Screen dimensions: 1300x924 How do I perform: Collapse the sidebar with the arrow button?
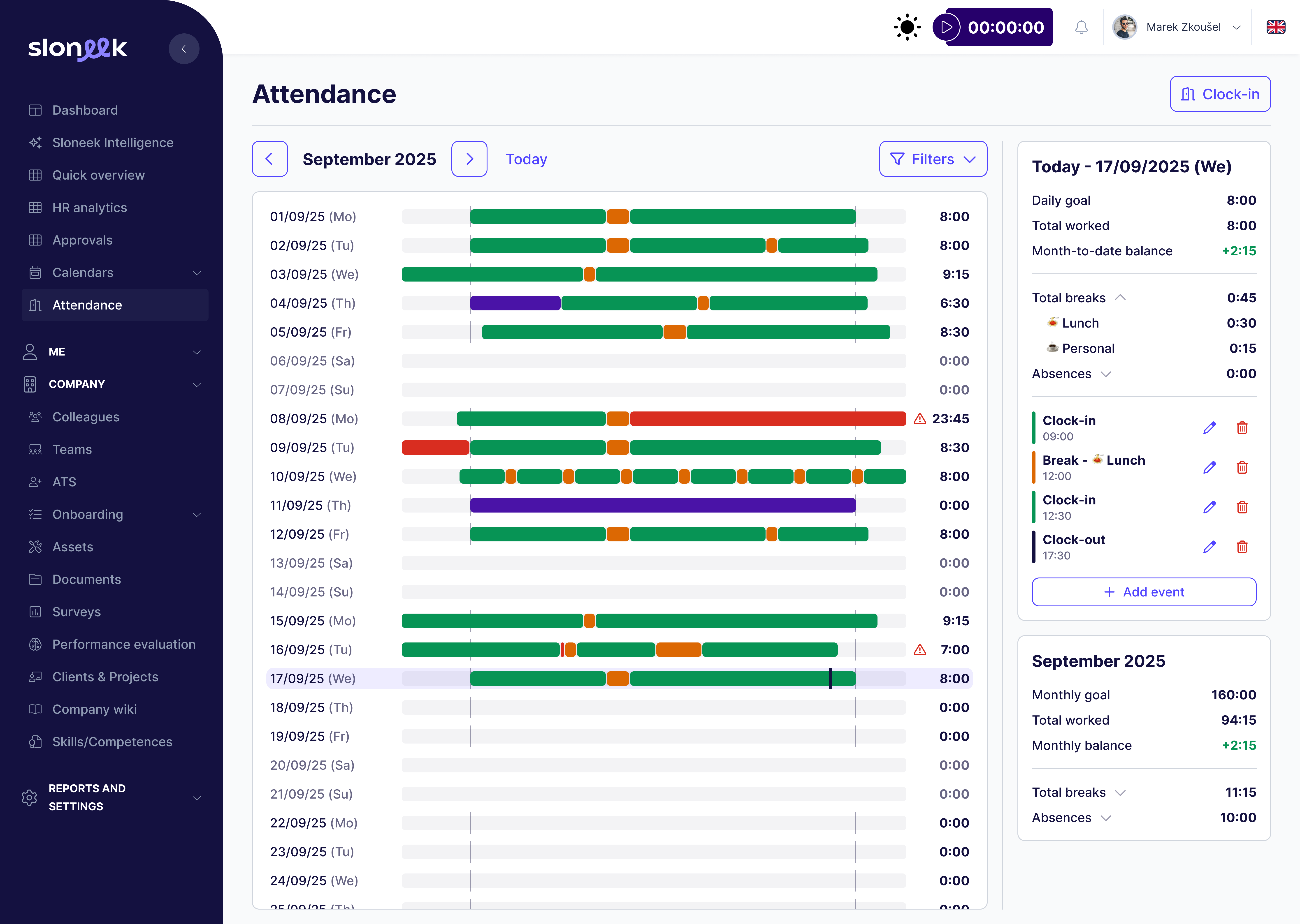point(184,49)
